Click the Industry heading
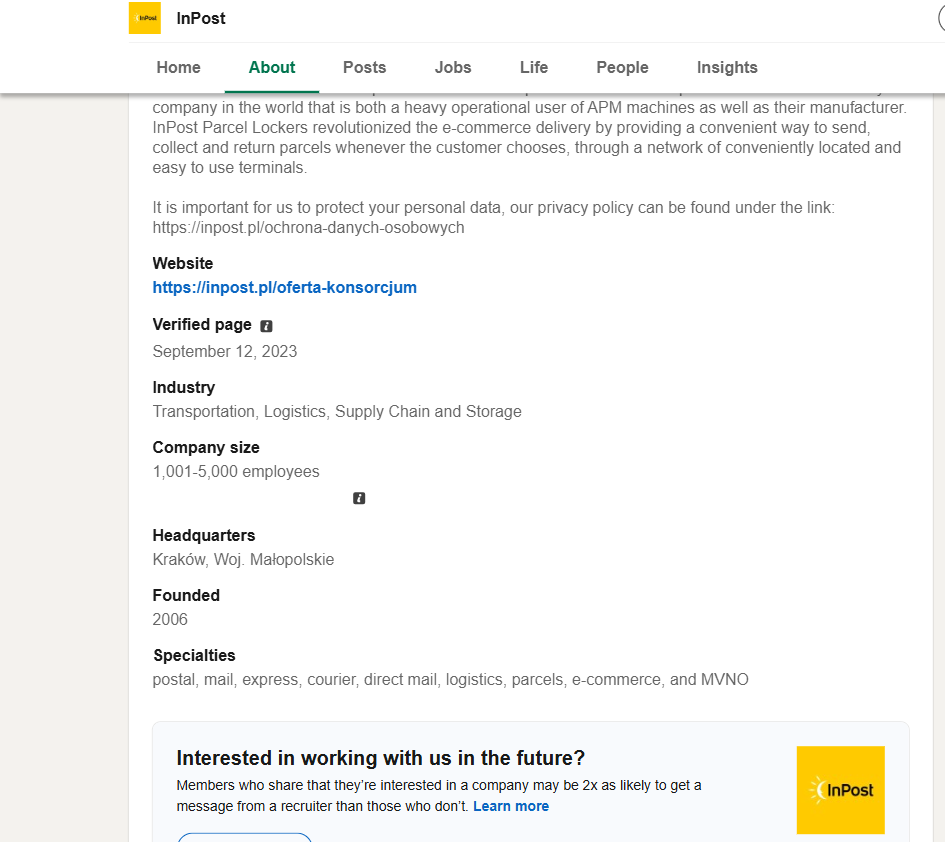Viewport: 945px width, 842px height. pyautogui.click(x=184, y=388)
